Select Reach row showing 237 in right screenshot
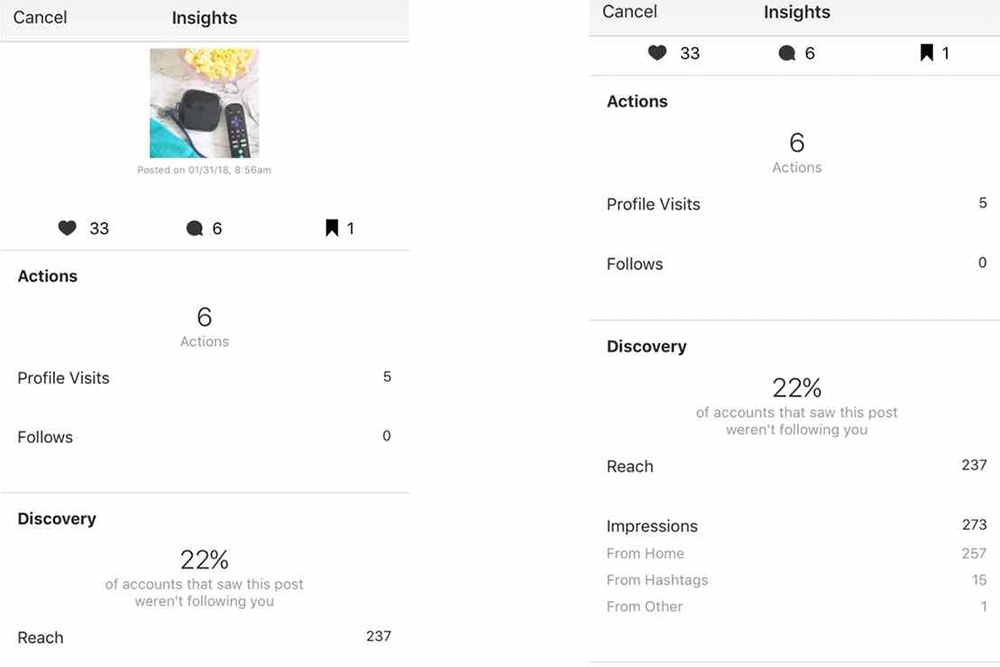1000x667 pixels. (797, 466)
